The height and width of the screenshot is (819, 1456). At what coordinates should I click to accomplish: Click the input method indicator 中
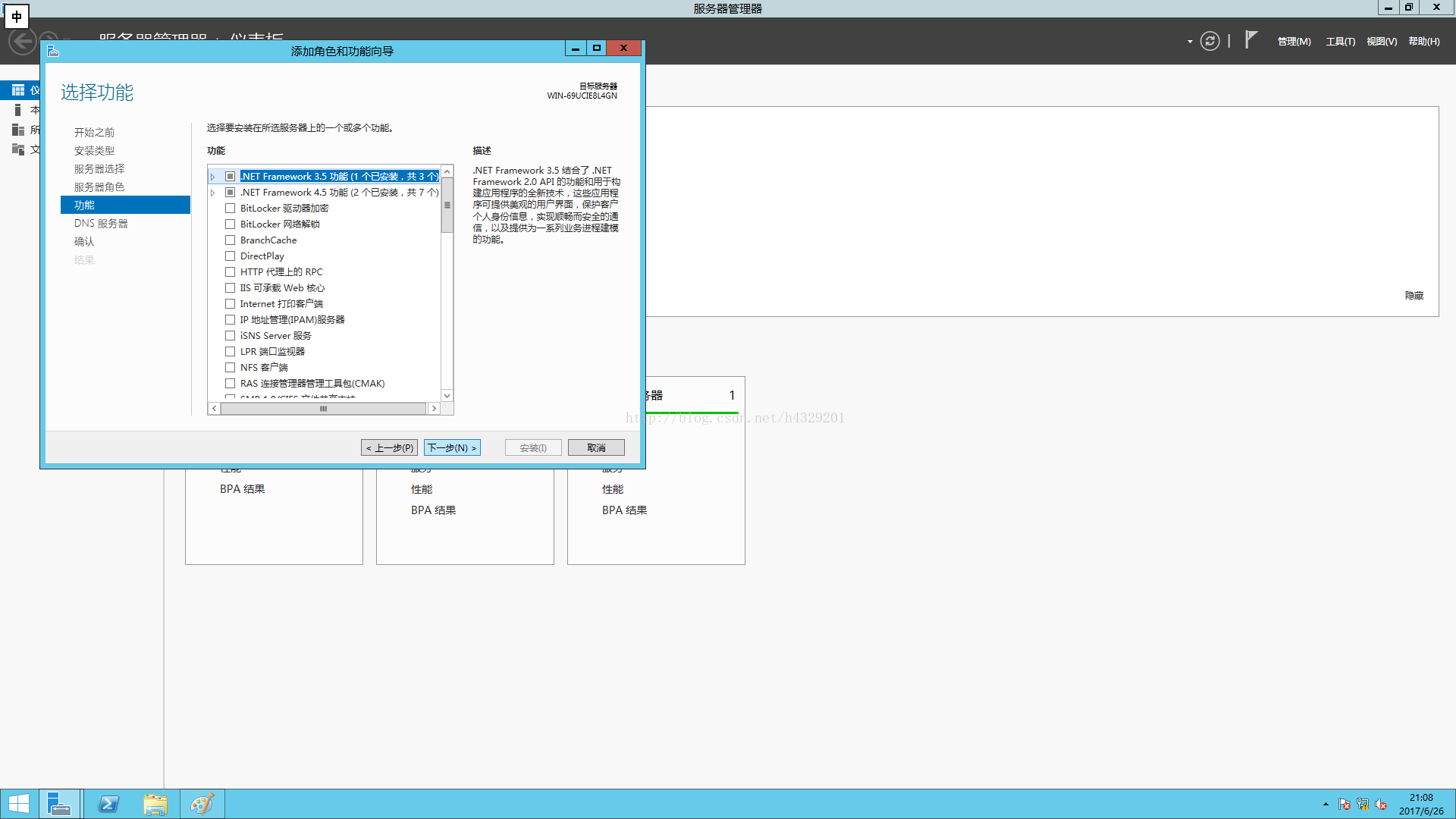pyautogui.click(x=17, y=16)
